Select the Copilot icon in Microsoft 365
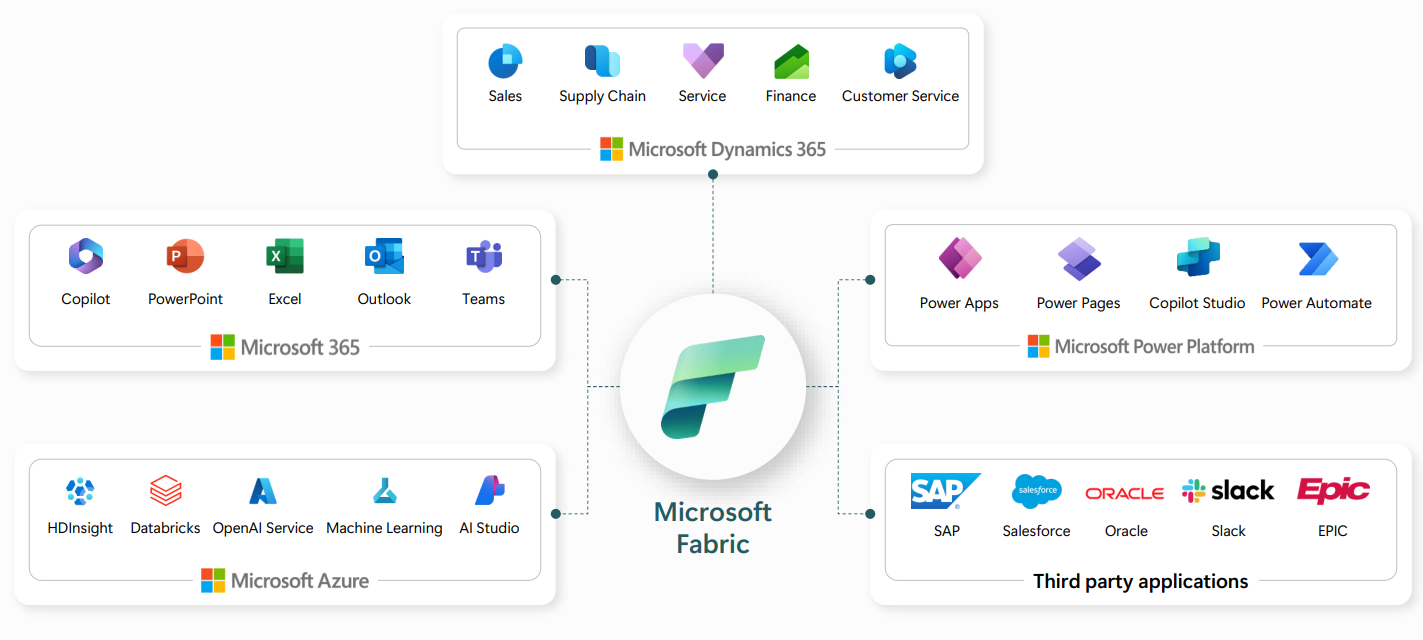Image resolution: width=1423 pixels, height=640 pixels. pyautogui.click(x=86, y=257)
